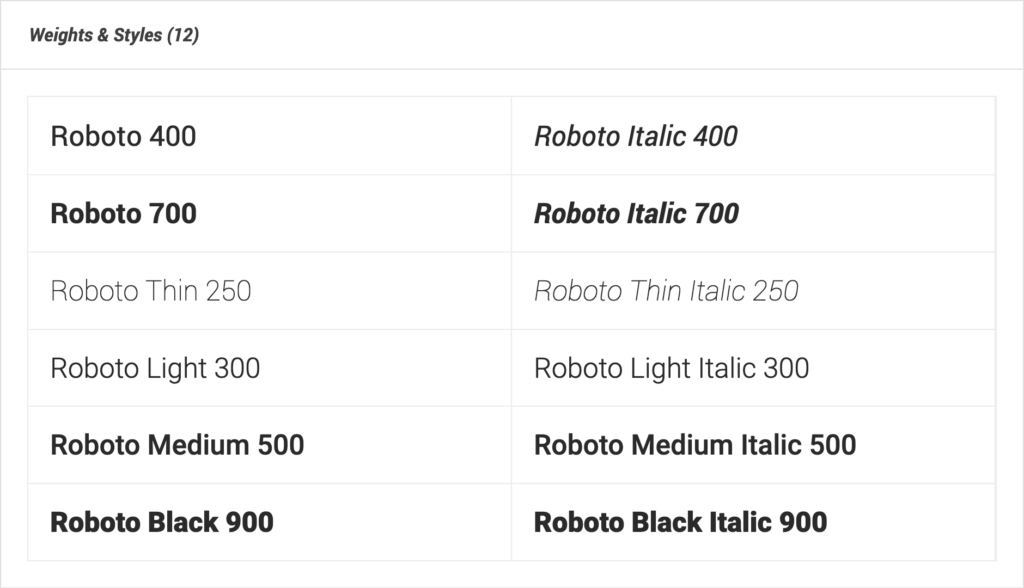The width and height of the screenshot is (1024, 588).
Task: Click the word "Italic" in Roboto Italic 700
Action: [x=657, y=213]
